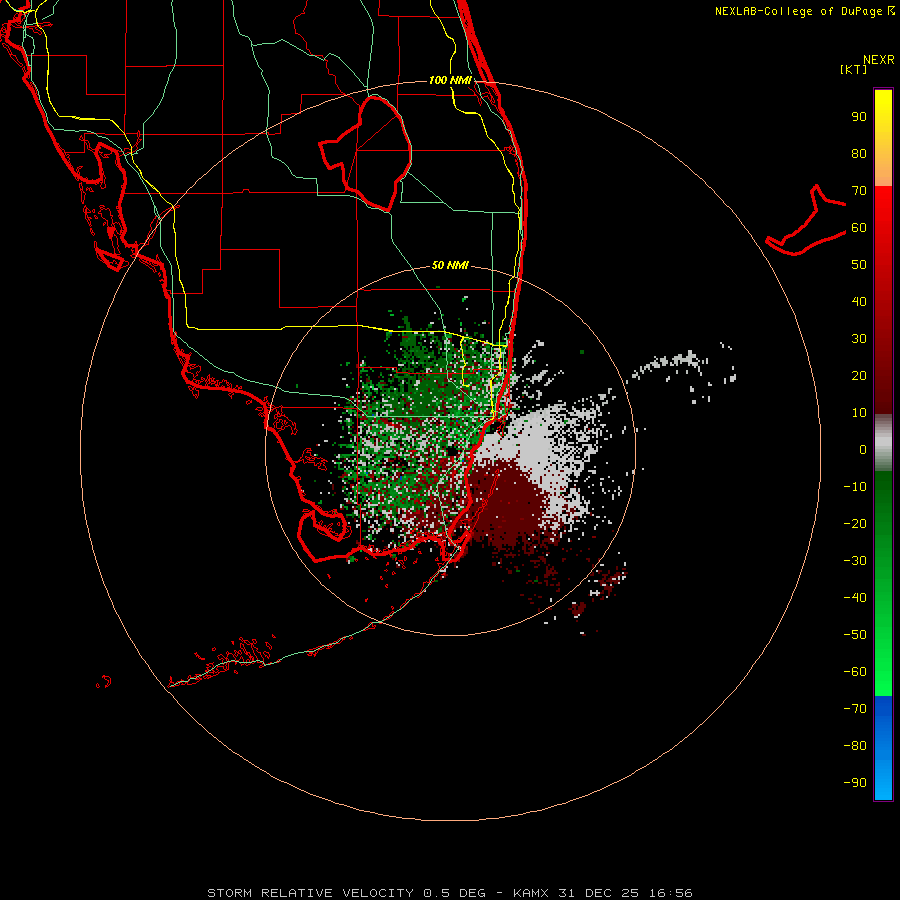Click the positive 40 velocity scale label
The image size is (900, 900).
pyautogui.click(x=859, y=301)
